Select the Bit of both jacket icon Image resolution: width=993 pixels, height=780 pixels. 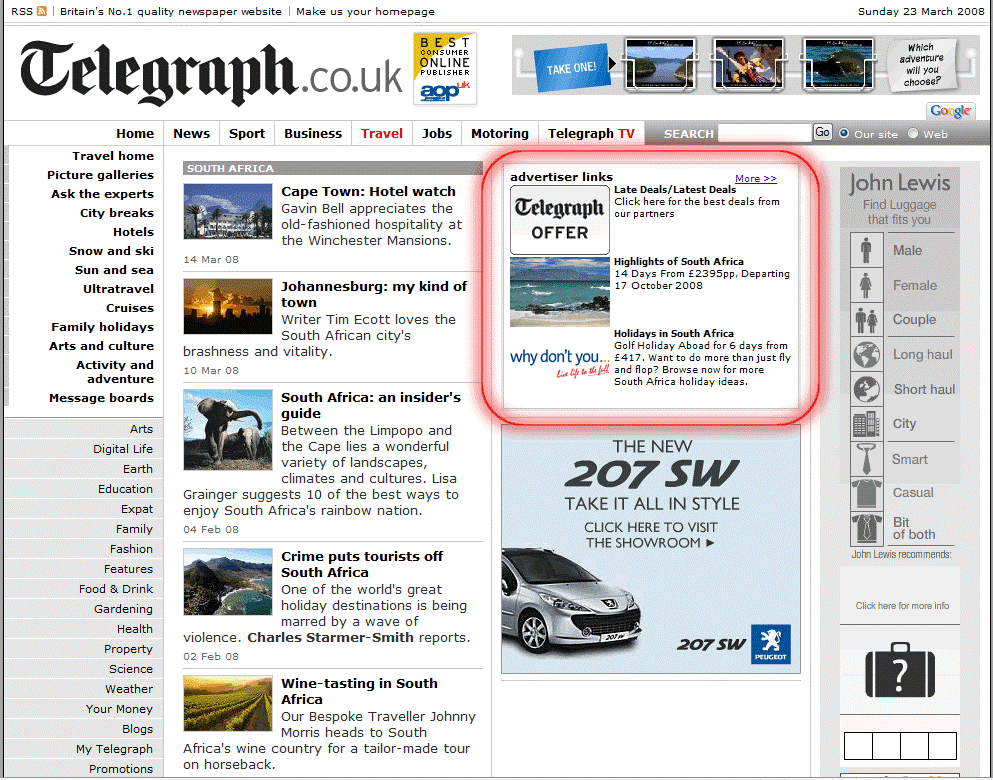pos(866,529)
